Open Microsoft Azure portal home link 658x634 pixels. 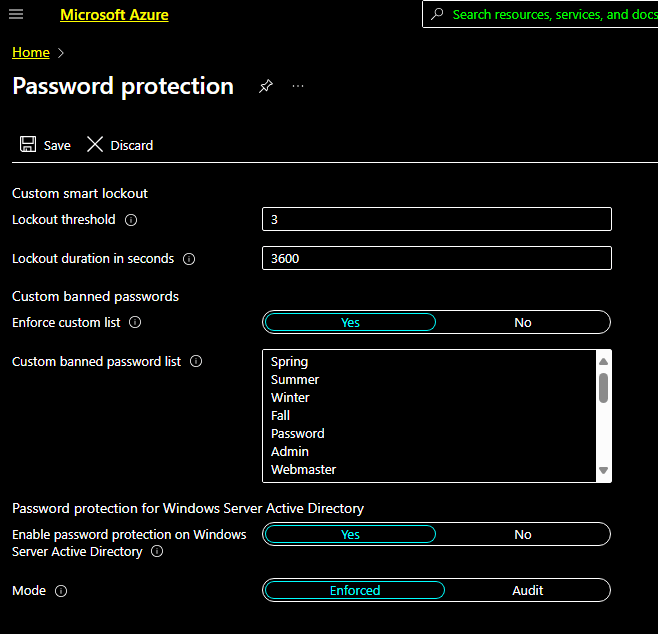[114, 15]
